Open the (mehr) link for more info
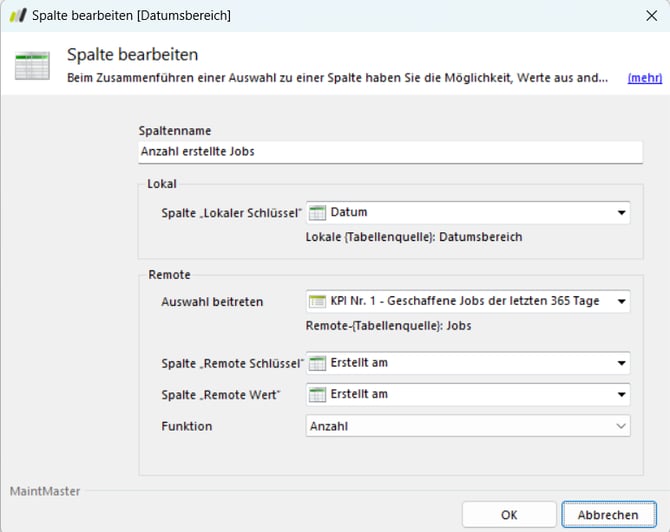This screenshot has width=670, height=532. pos(644,77)
